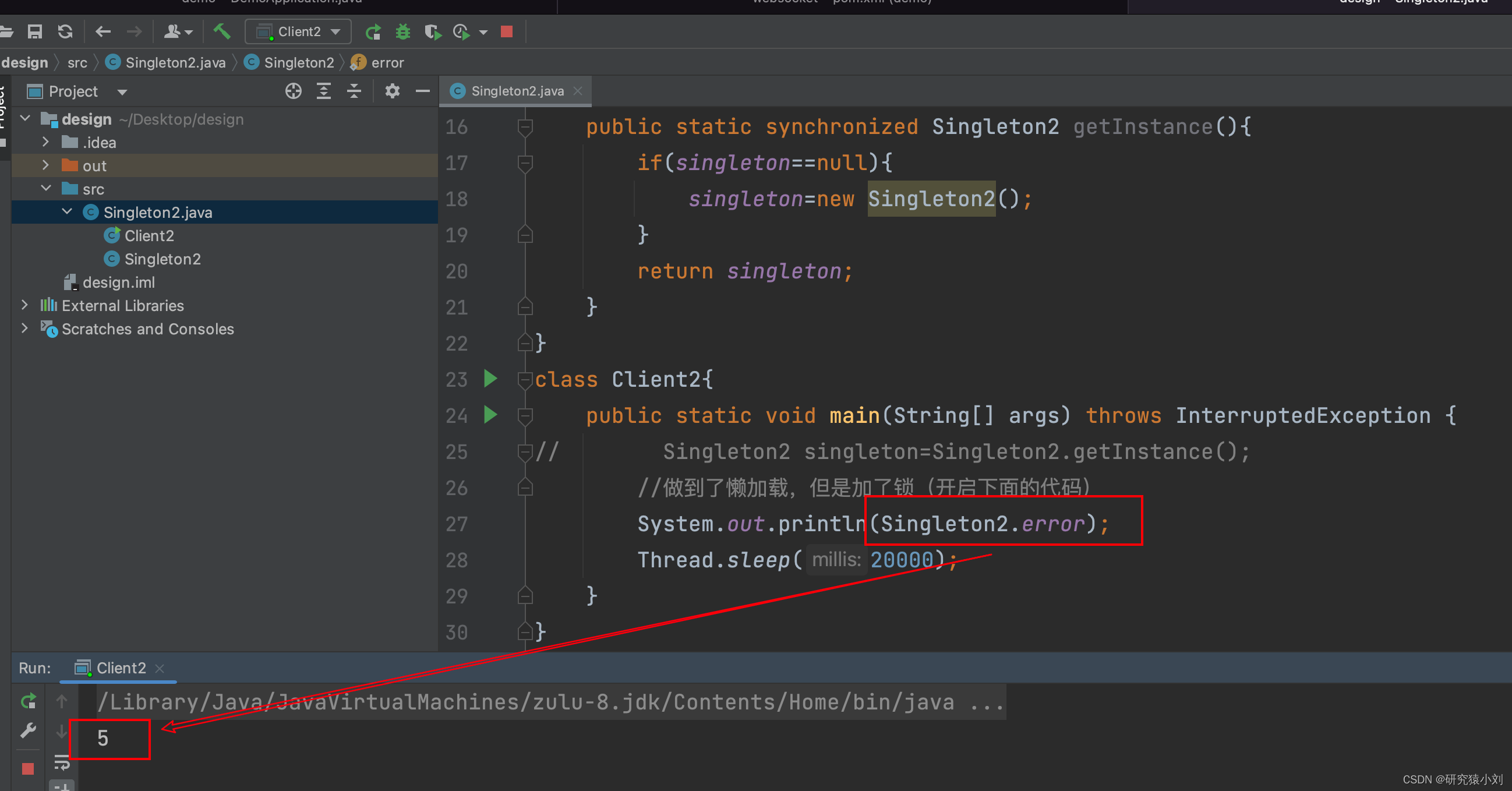Start debugging with the bug icon
Image resolution: width=1512 pixels, height=791 pixels.
402,31
